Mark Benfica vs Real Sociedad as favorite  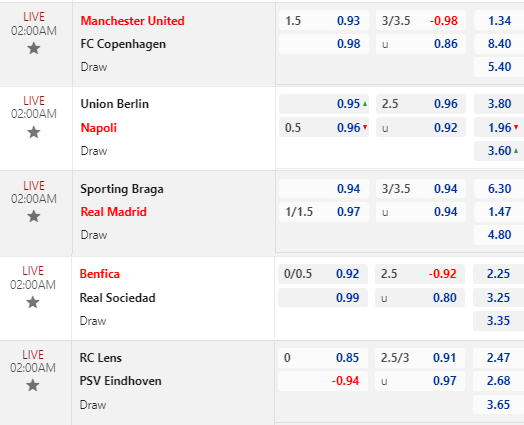coord(33,302)
